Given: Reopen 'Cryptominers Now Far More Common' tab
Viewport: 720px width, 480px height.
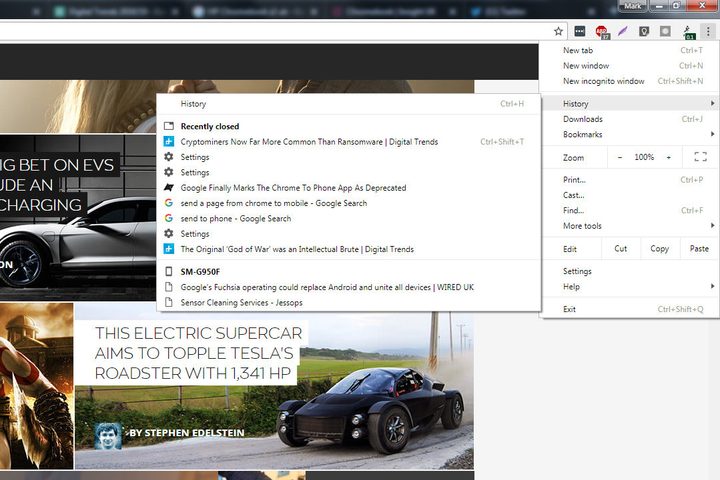Looking at the screenshot, I should point(349,141).
